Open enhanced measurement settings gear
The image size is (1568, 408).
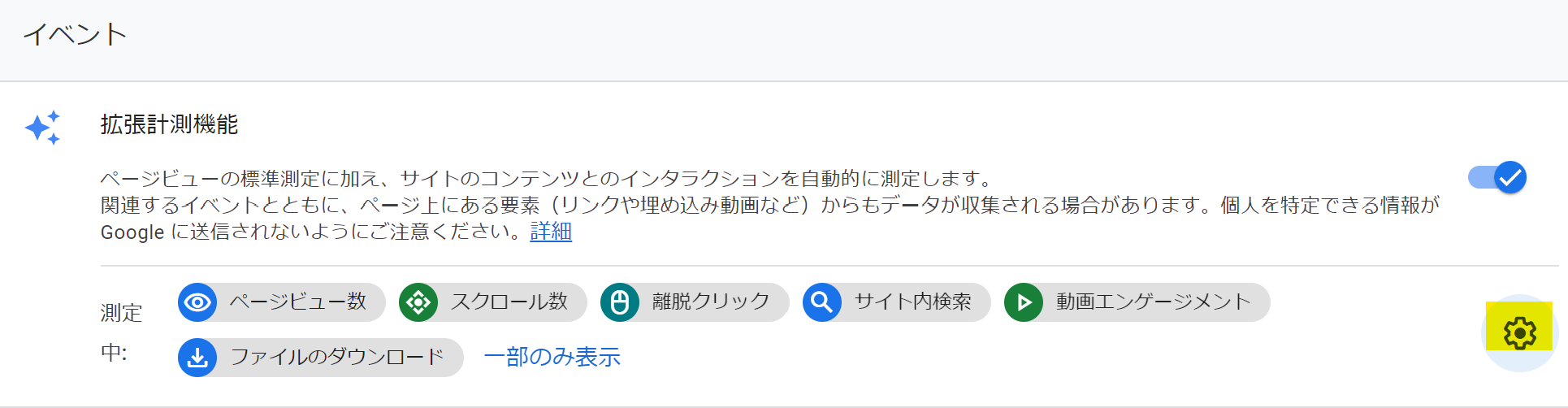(x=1519, y=333)
